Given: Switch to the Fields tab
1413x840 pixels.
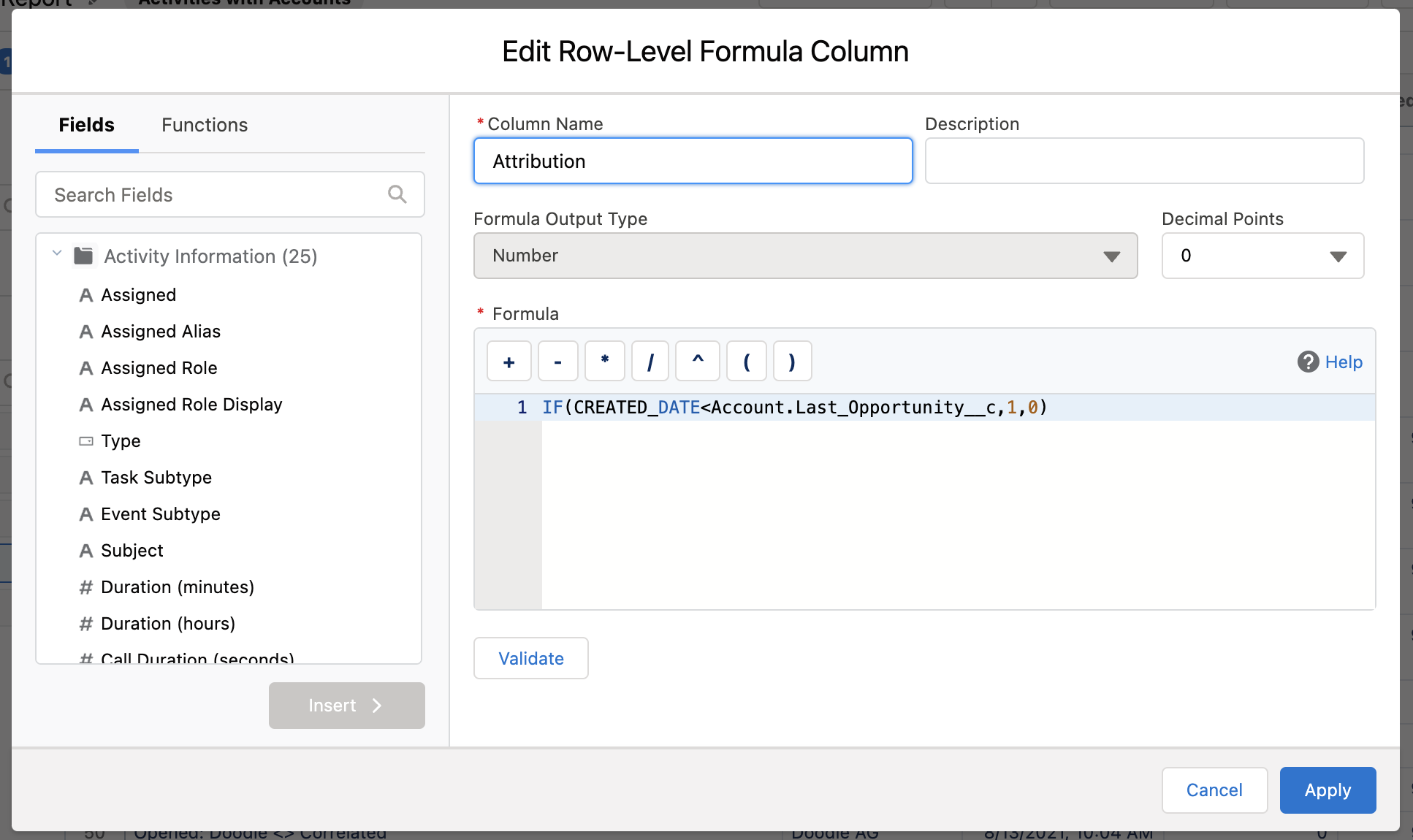Looking at the screenshot, I should 86,125.
